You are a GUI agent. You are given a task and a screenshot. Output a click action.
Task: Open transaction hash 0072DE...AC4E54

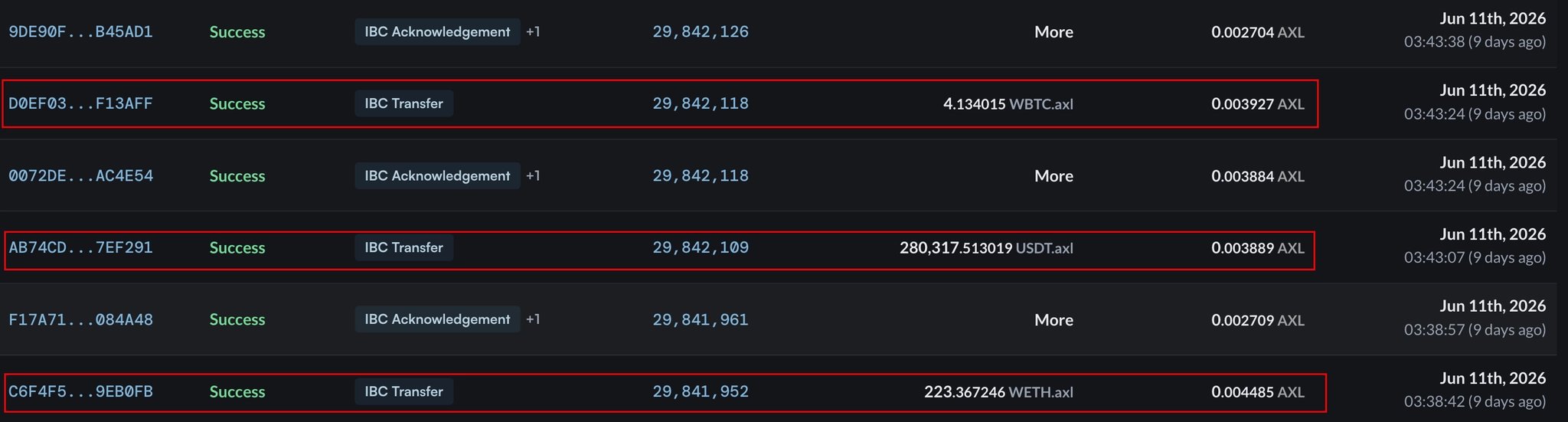tap(80, 176)
